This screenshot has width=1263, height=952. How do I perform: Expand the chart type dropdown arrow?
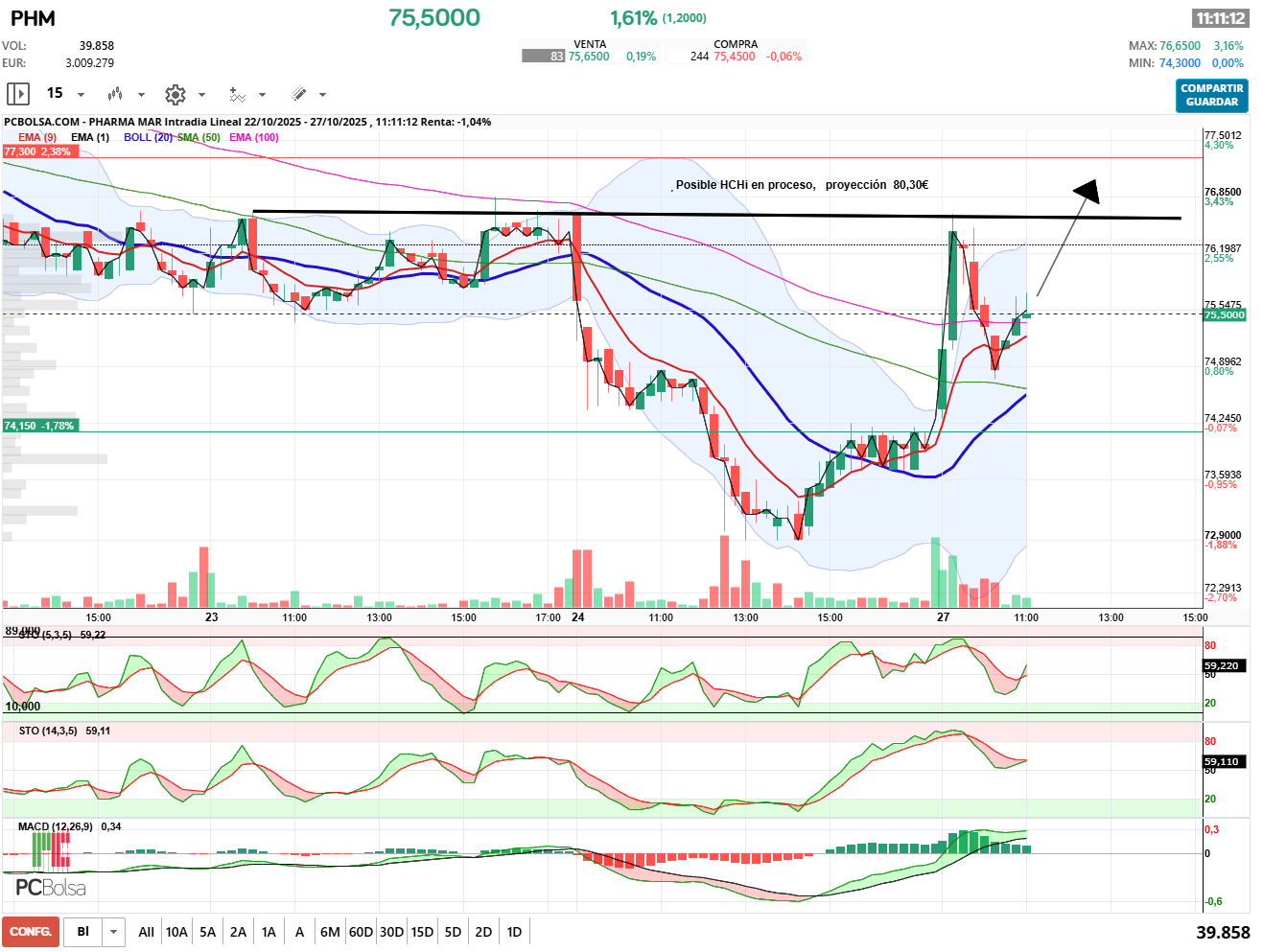coord(141,95)
